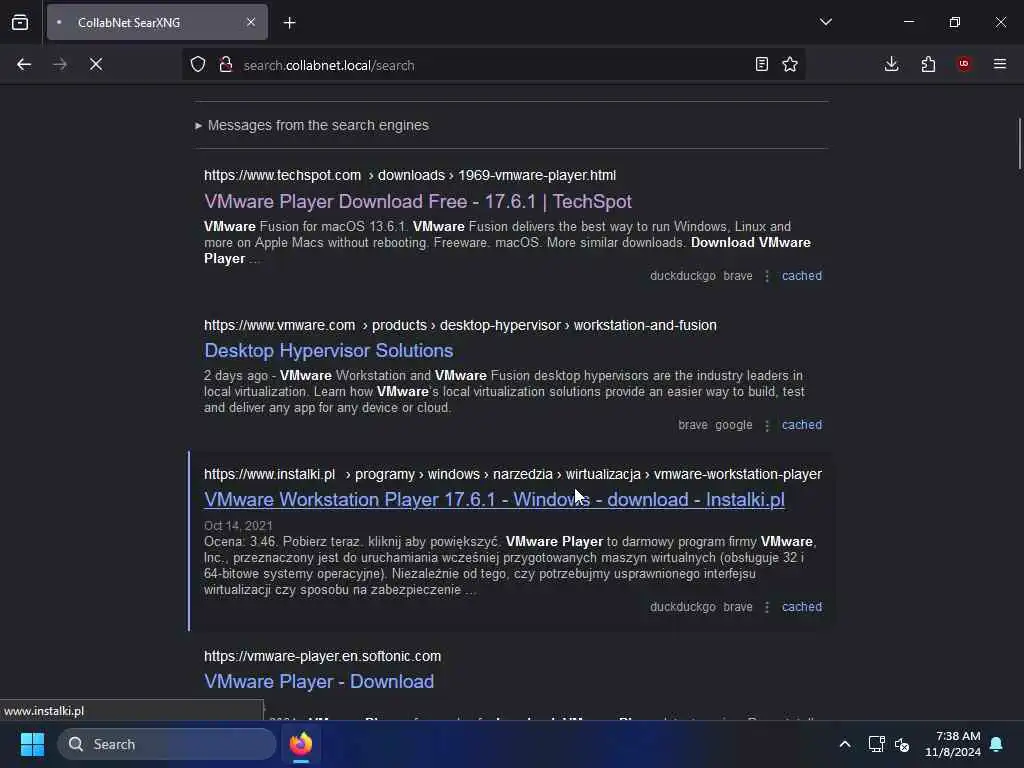Open VMware Workstation Player Instalki.pl result

494,500
